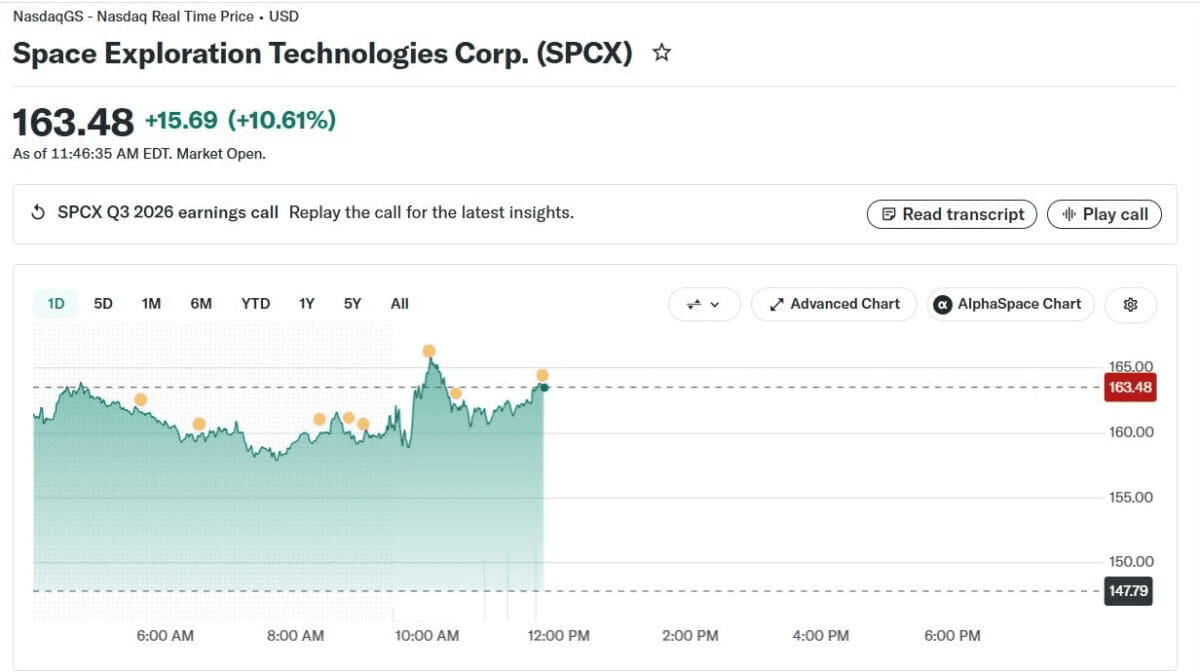Viewport: 1200px width, 672px height.
Task: Switch to 5Y chart range
Action: pos(352,304)
